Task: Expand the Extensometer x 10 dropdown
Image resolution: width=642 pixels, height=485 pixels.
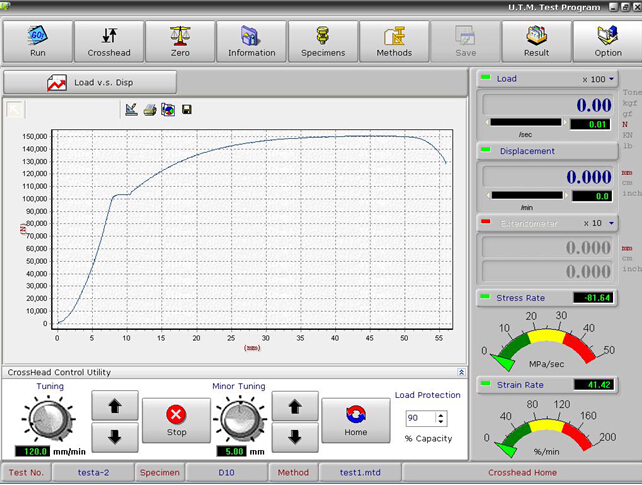Action: 610,223
